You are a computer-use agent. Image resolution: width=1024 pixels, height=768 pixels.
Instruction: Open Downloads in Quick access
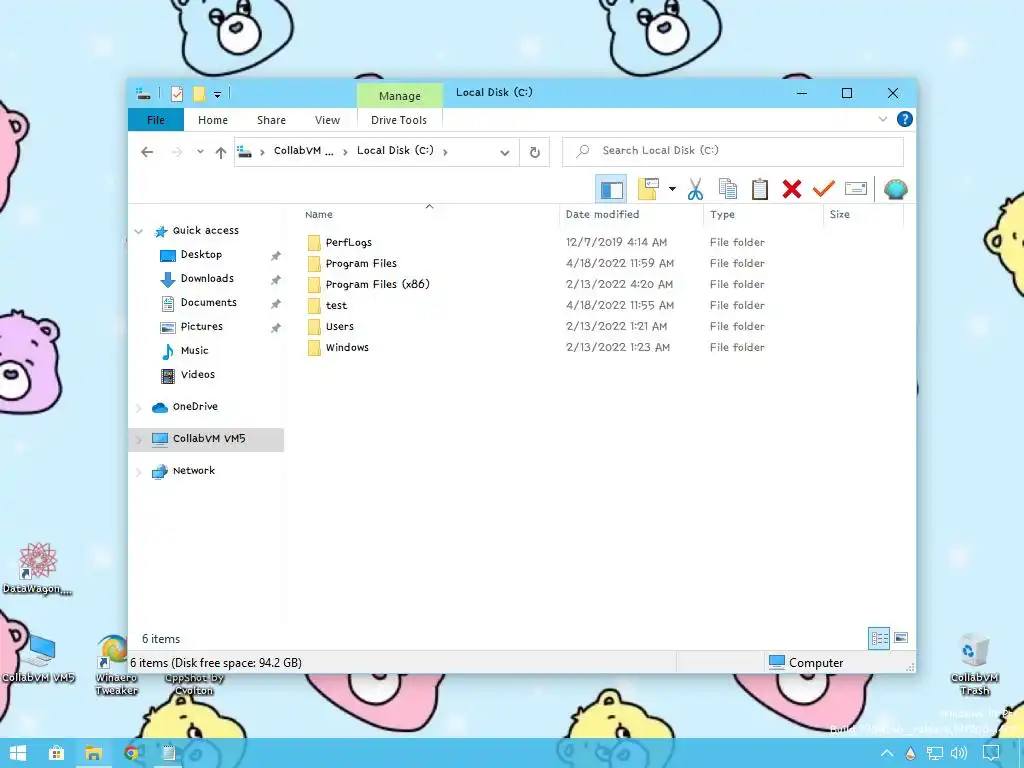(207, 279)
